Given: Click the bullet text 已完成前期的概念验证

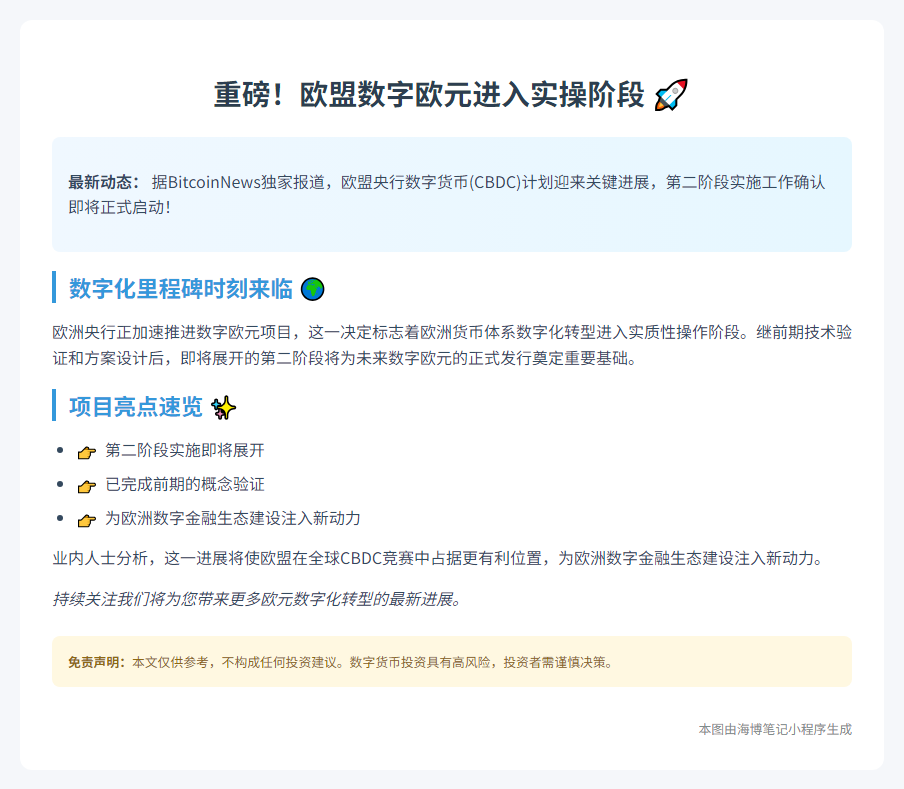Looking at the screenshot, I should [185, 485].
